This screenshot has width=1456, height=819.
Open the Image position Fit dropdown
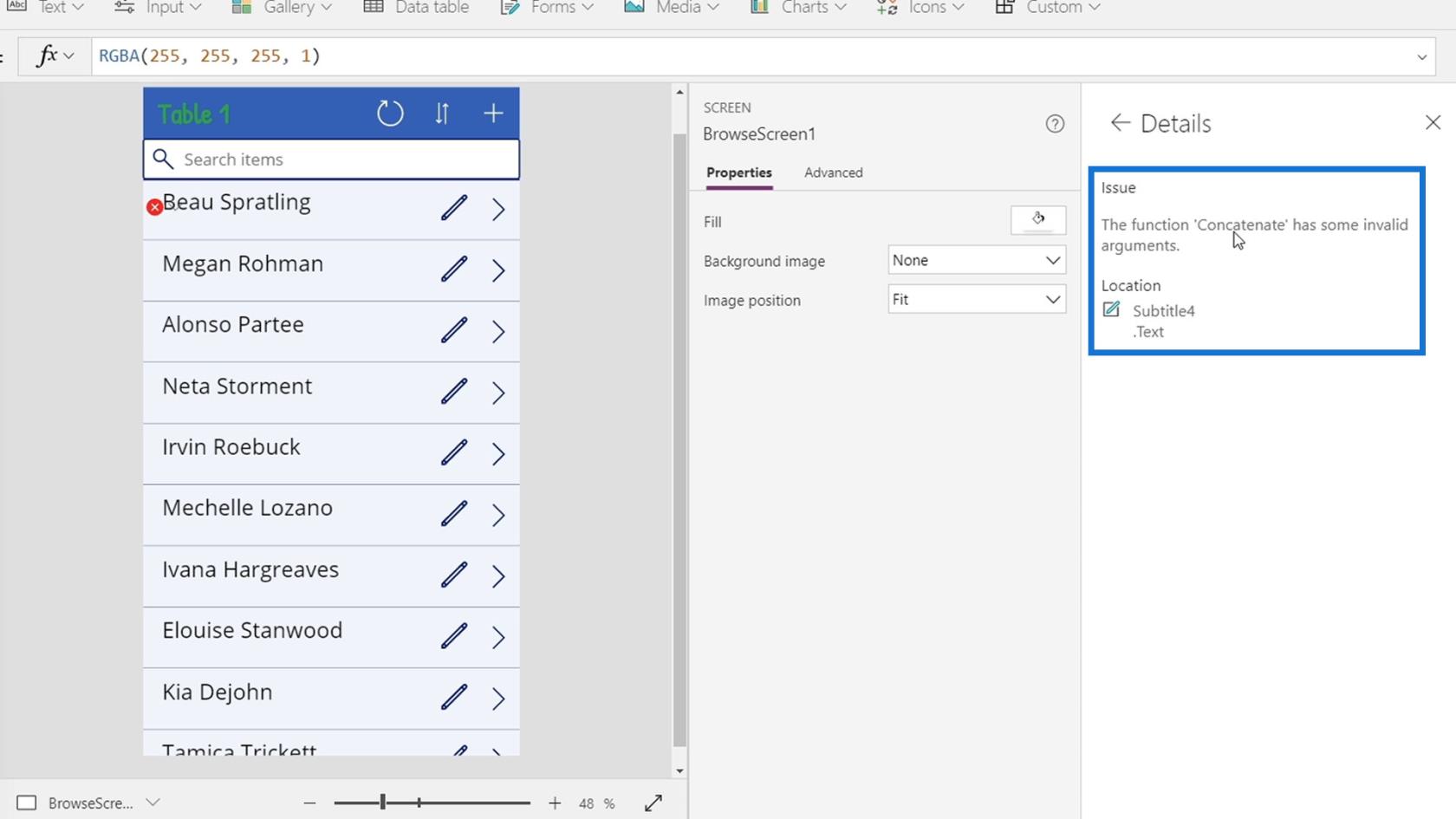[977, 299]
